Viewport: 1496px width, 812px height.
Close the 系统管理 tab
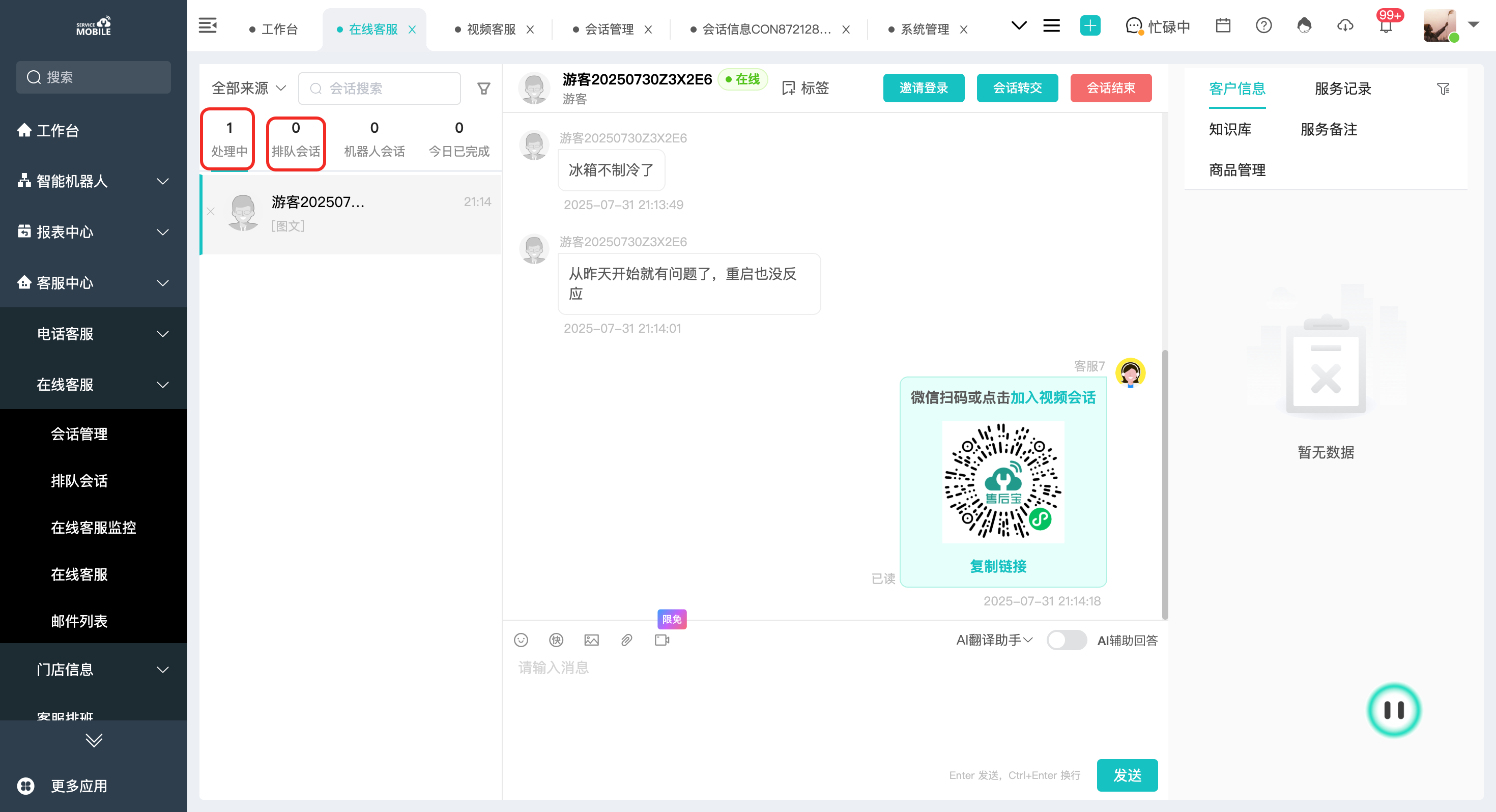[963, 30]
